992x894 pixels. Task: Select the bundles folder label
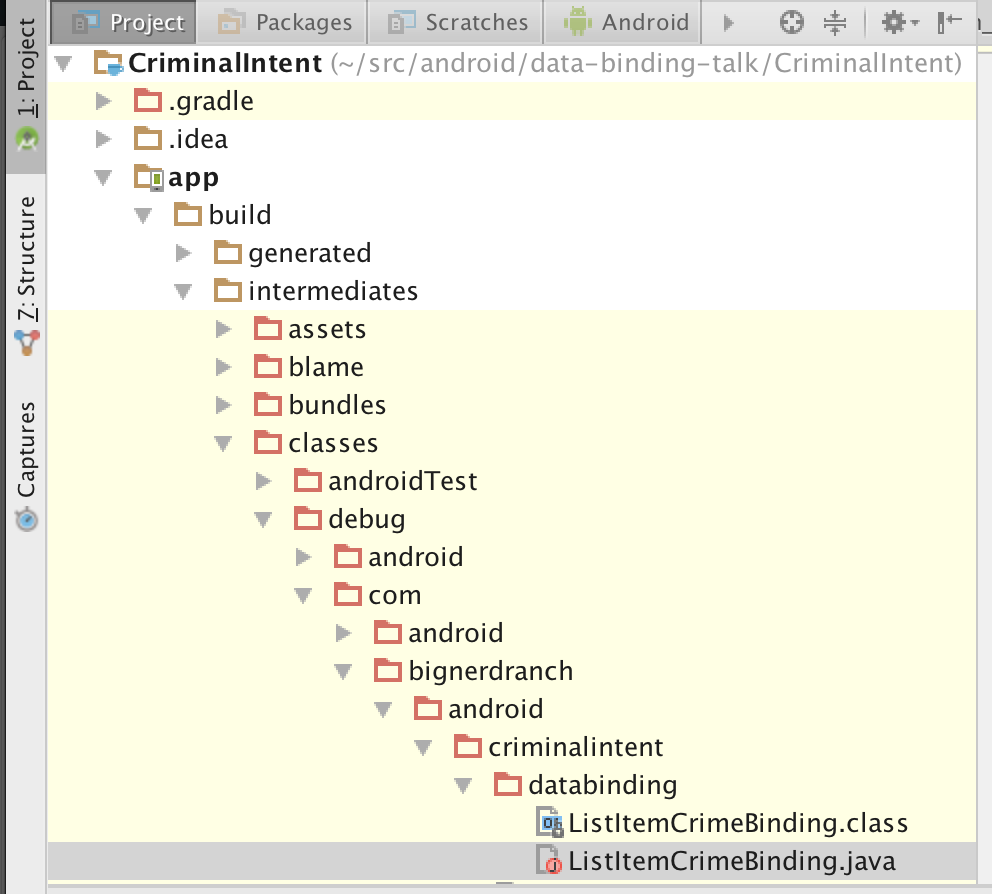click(x=337, y=405)
